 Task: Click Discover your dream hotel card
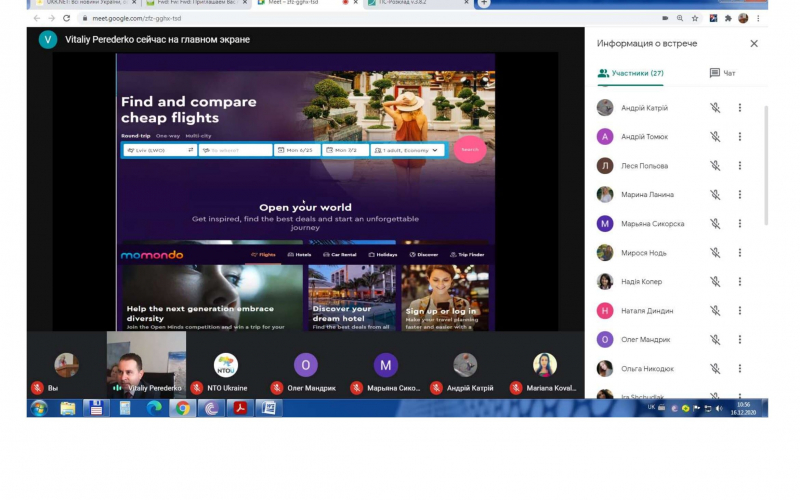click(352, 297)
